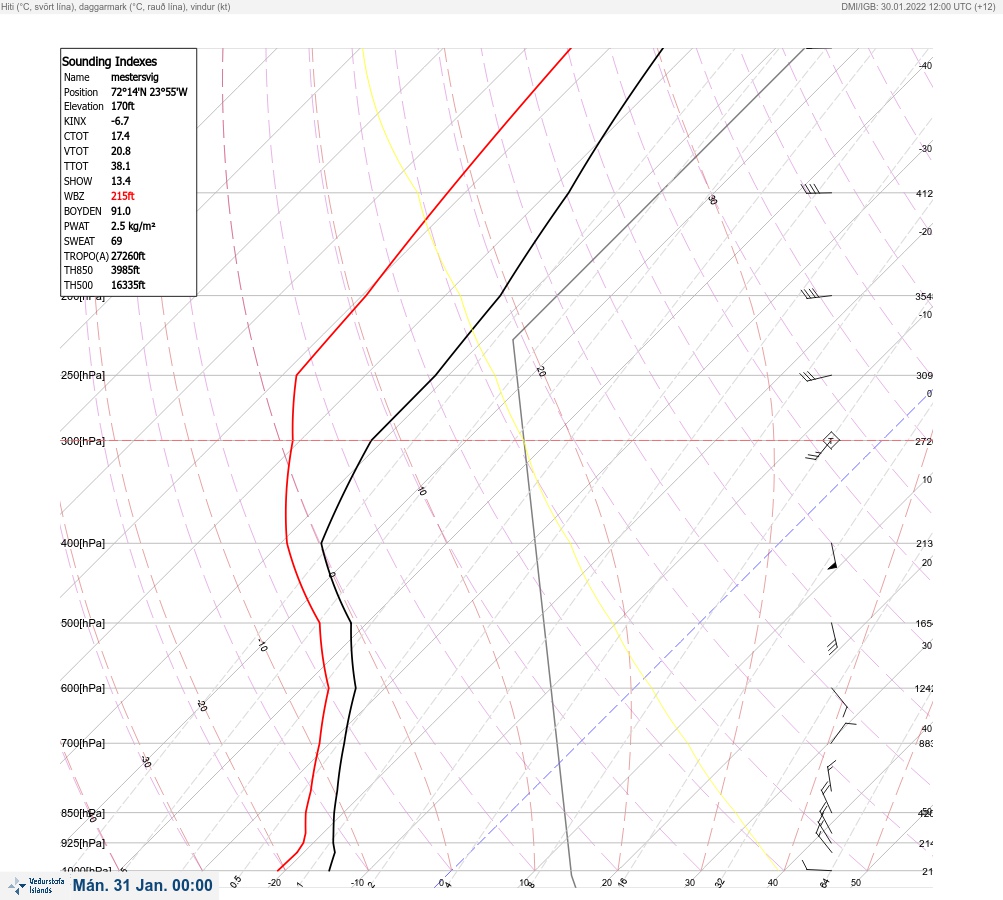Image resolution: width=1003 pixels, height=900 pixels.
Task: Click the PWAT value 2.5 kg/m²
Action: pos(133,226)
